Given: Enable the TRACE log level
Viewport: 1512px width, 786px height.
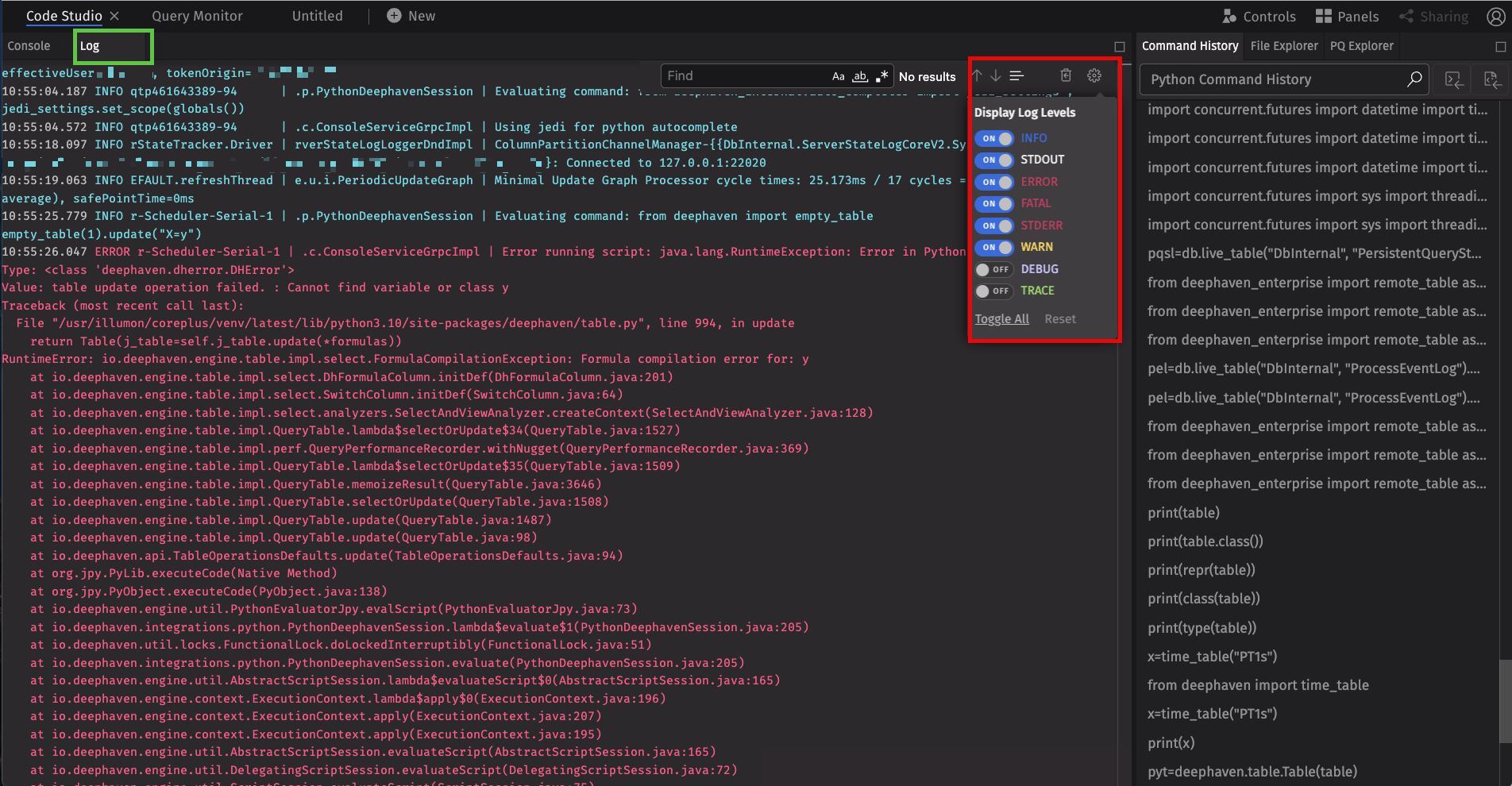Looking at the screenshot, I should tap(994, 291).
